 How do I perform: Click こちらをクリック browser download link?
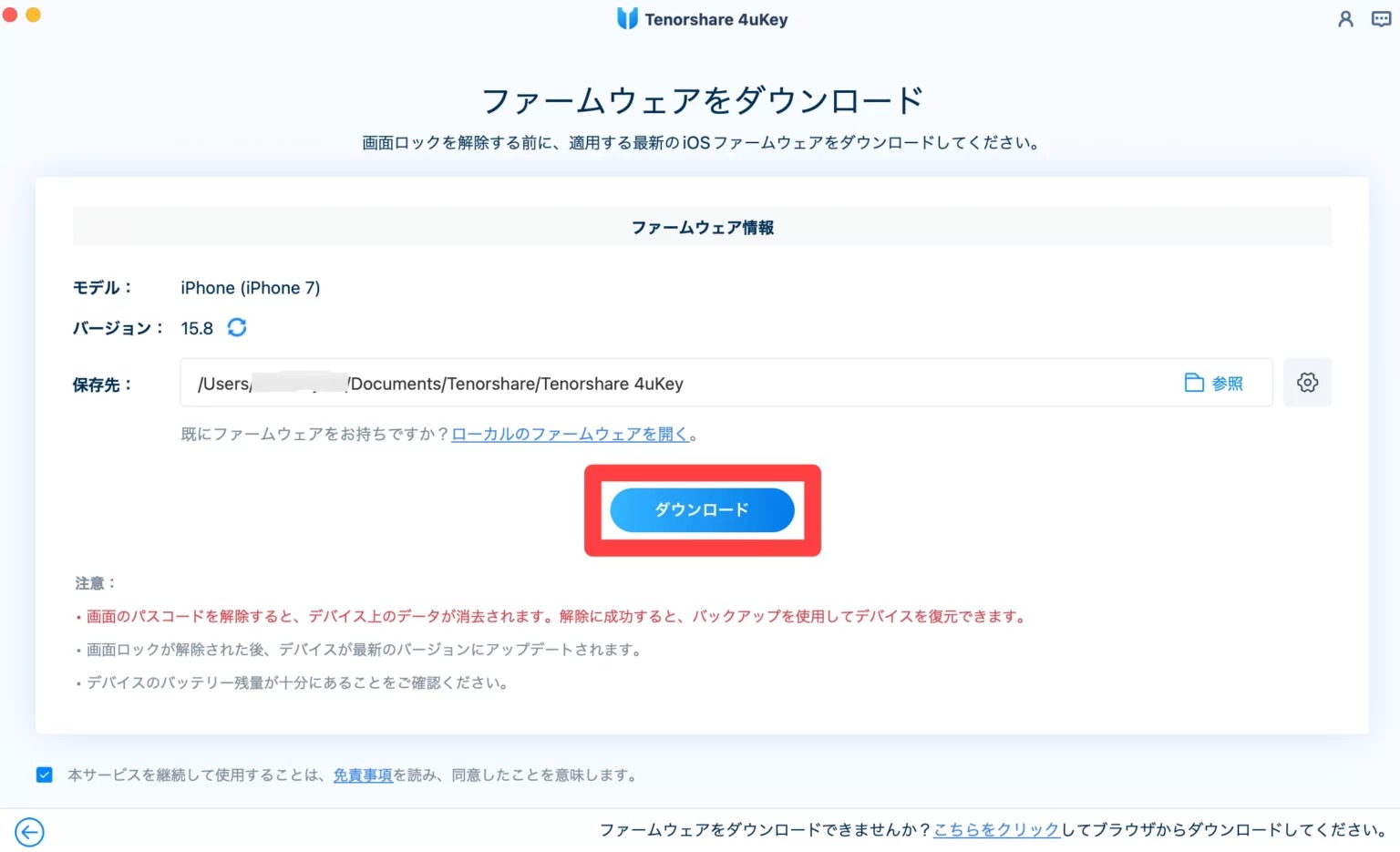[996, 829]
